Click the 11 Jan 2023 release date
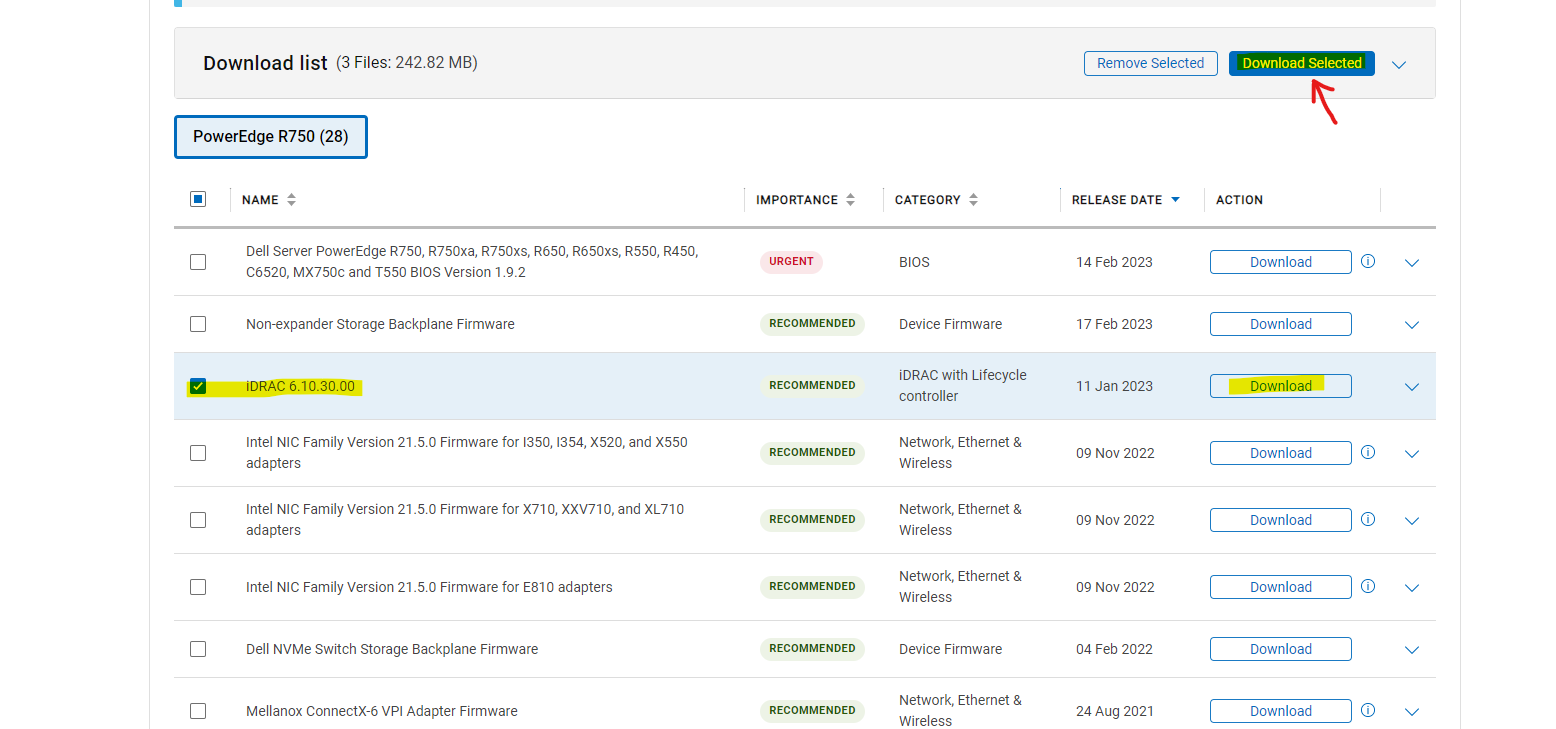 (1114, 386)
